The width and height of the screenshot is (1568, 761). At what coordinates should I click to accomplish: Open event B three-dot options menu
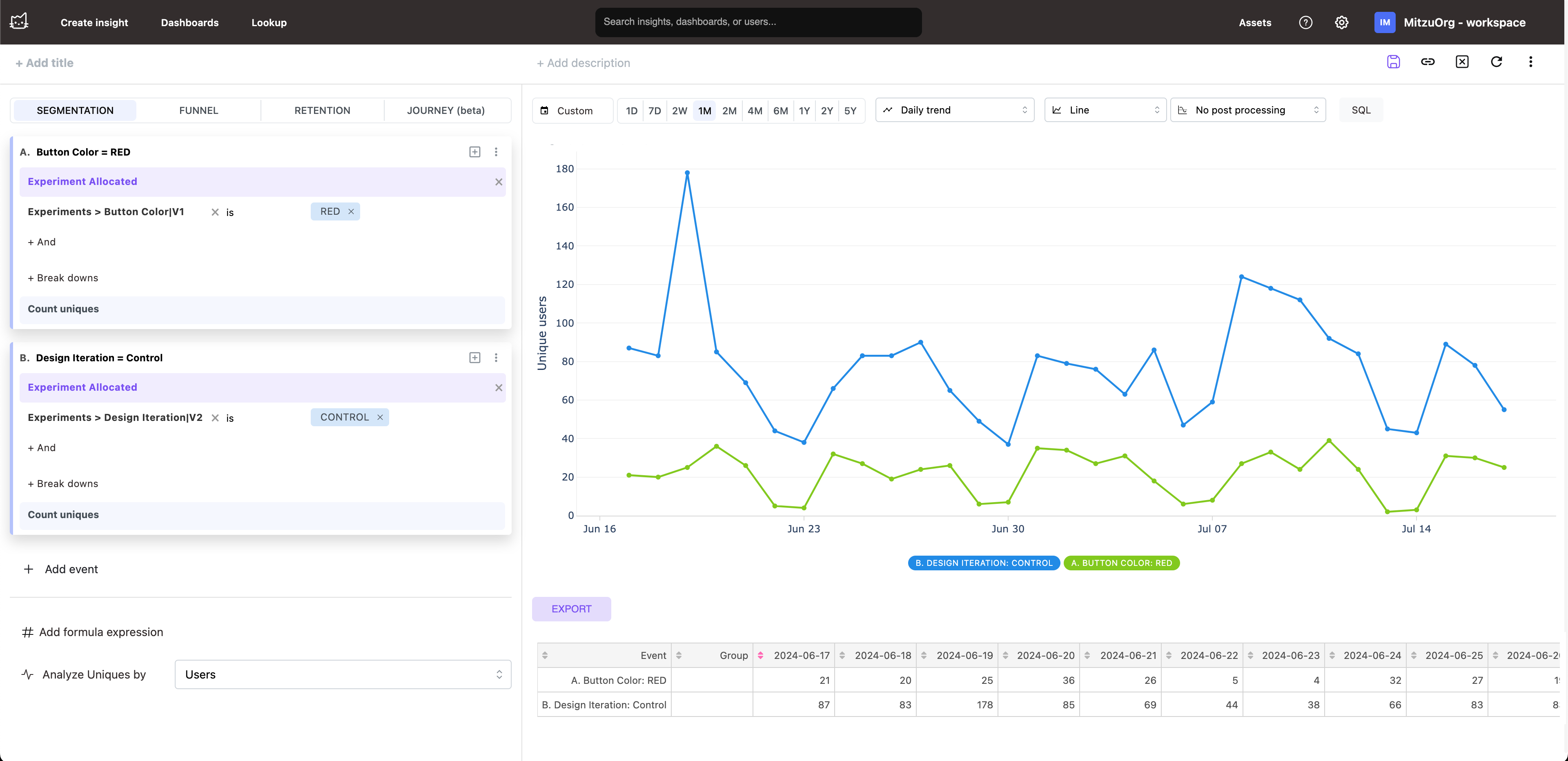tap(496, 358)
